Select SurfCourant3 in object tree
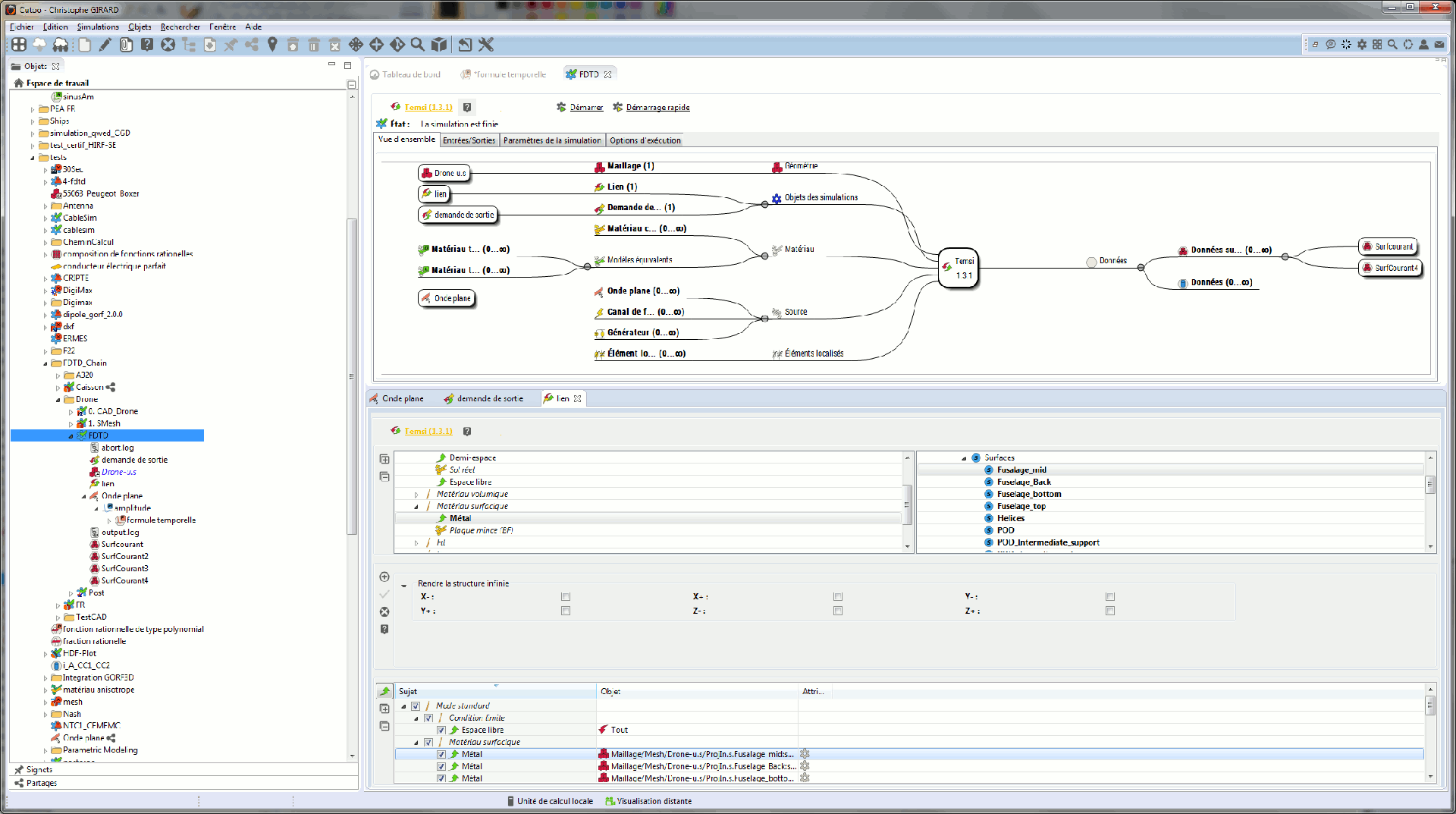This screenshot has height=814, width=1456. click(125, 568)
